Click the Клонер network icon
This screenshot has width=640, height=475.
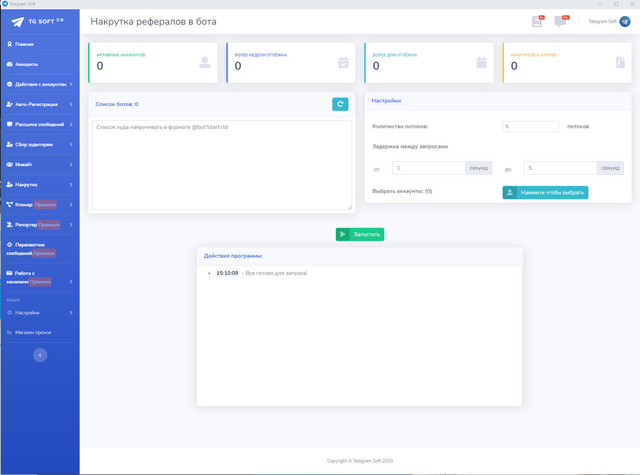point(9,204)
